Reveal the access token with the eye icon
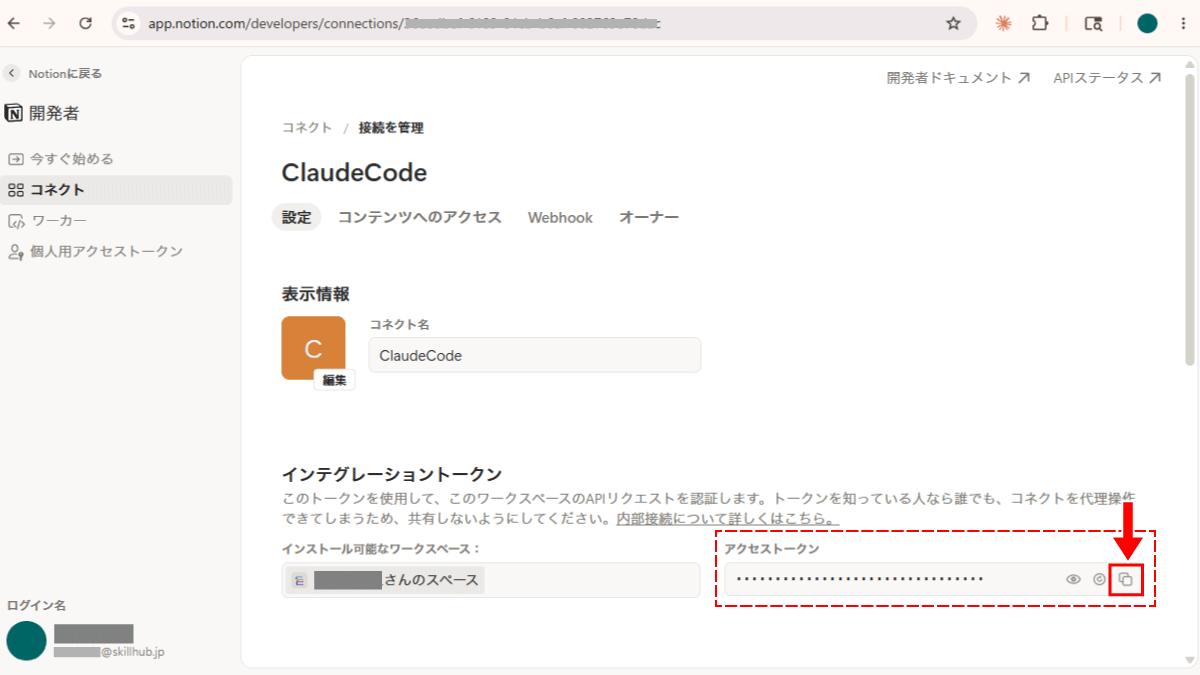This screenshot has height=675, width=1200. click(x=1074, y=579)
